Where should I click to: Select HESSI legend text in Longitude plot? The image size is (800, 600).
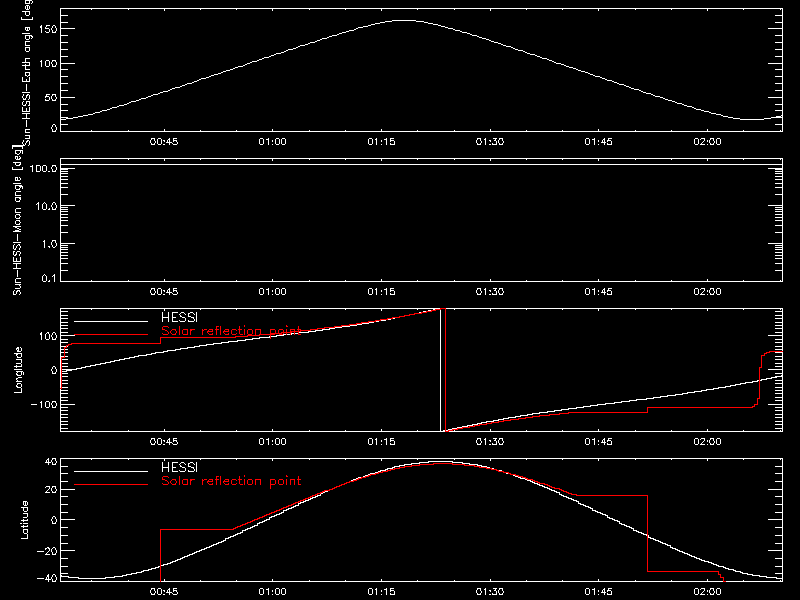tap(179, 317)
